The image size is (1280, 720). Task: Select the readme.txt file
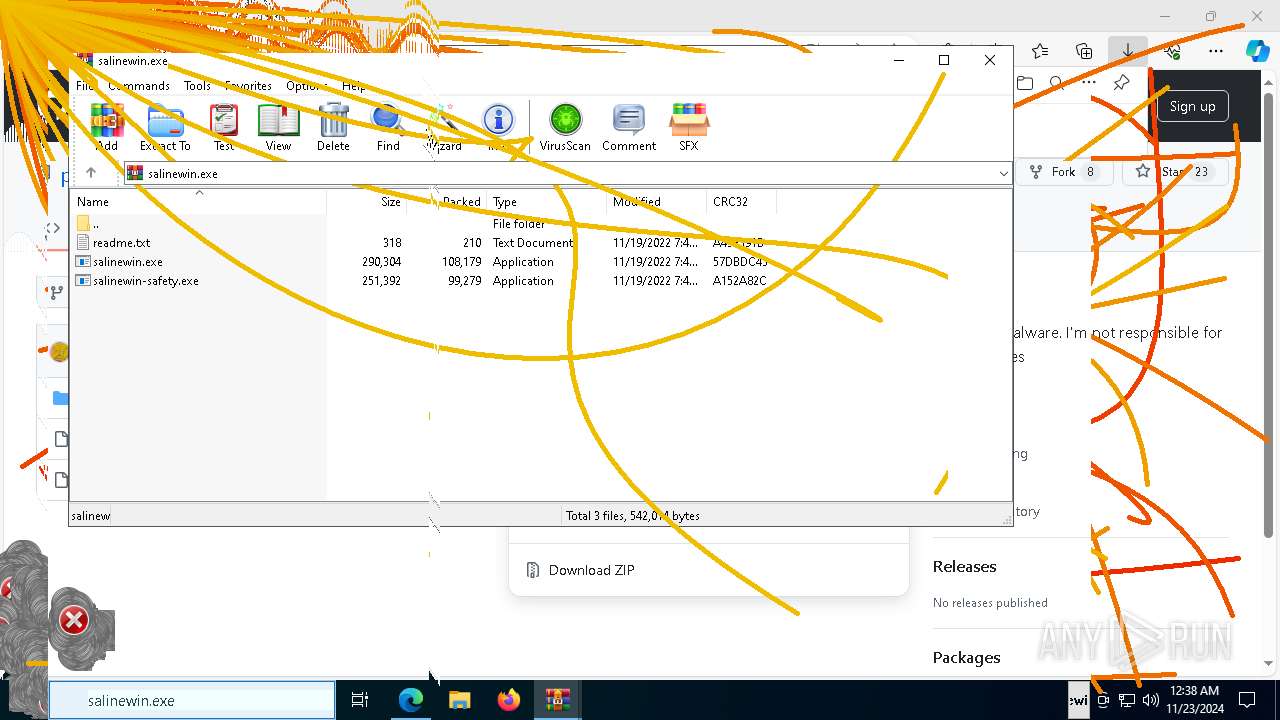click(x=121, y=242)
